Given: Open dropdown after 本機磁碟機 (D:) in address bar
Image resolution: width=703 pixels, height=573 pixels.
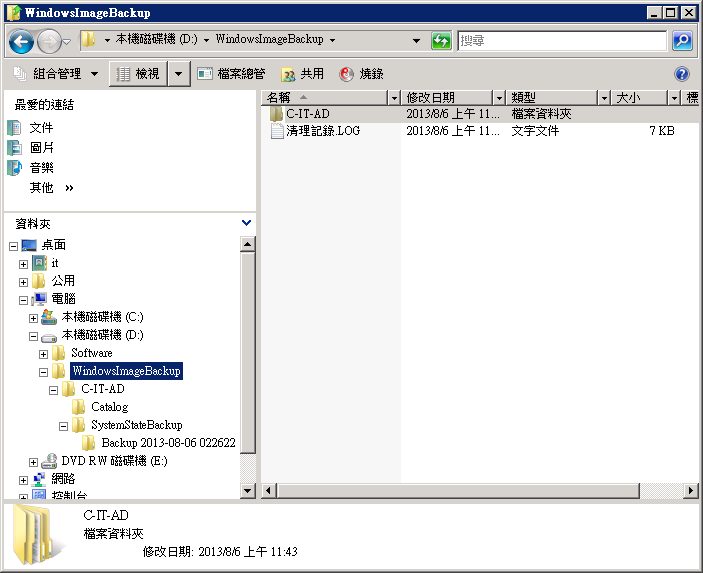Looking at the screenshot, I should tap(206, 40).
